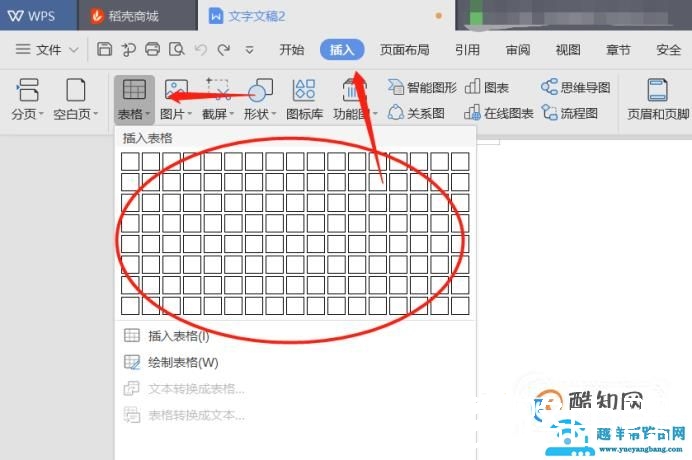Switch to the 开始 tab
Screen dimensions: 692x460
(292, 49)
